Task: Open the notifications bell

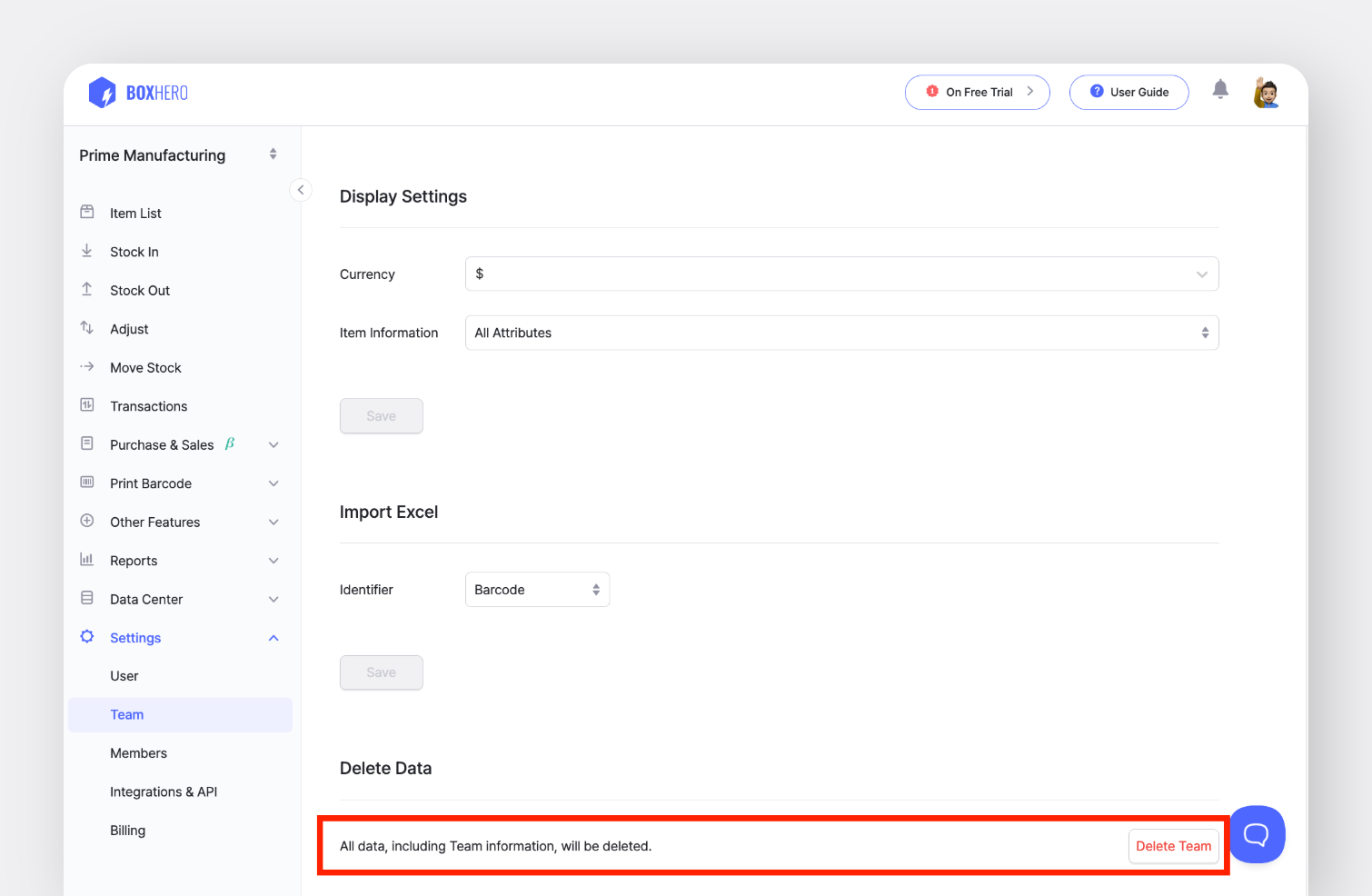Action: pyautogui.click(x=1220, y=89)
